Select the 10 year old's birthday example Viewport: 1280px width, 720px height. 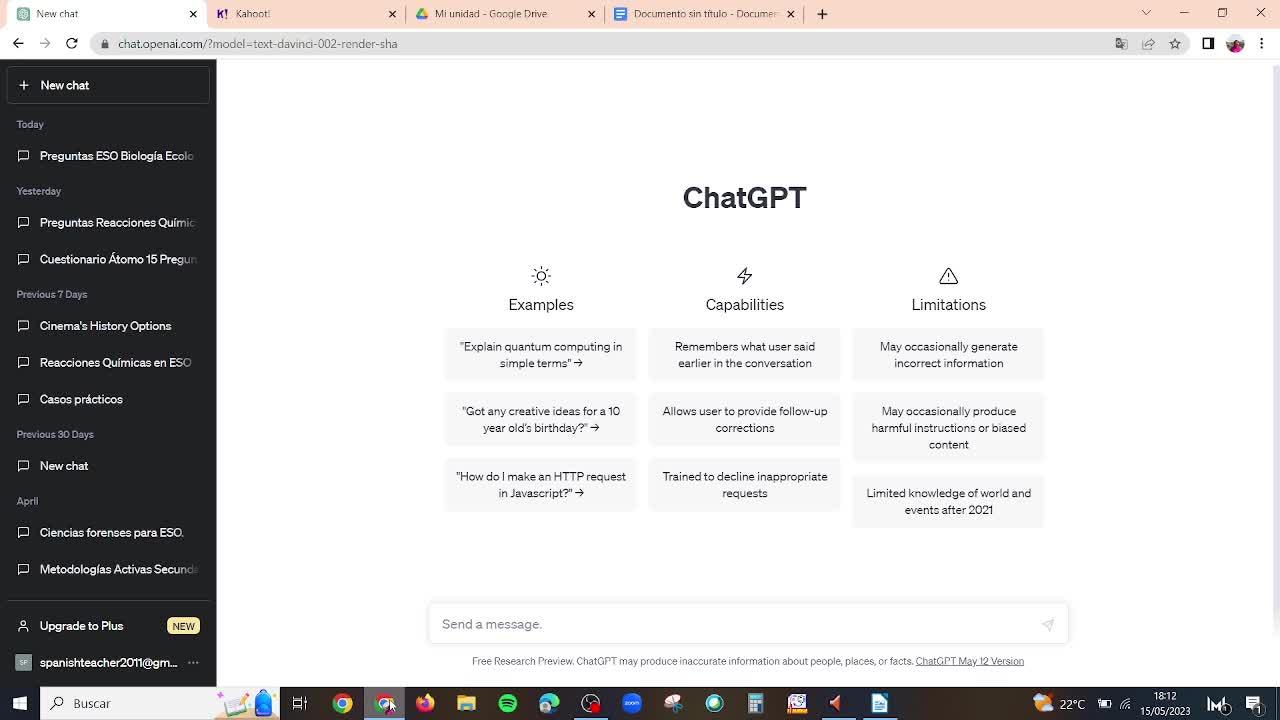[x=541, y=419]
